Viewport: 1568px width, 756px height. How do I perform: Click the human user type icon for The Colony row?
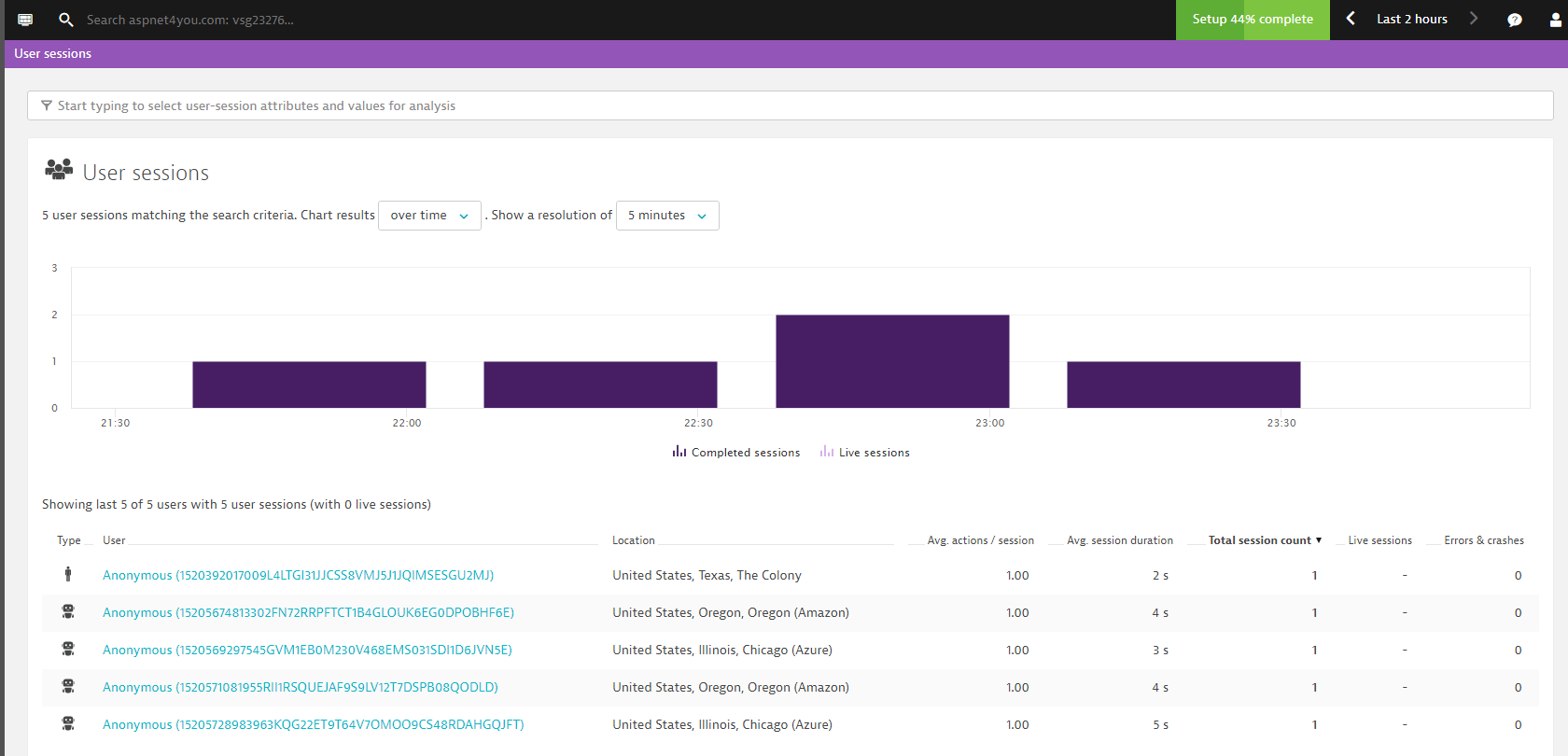(x=68, y=575)
